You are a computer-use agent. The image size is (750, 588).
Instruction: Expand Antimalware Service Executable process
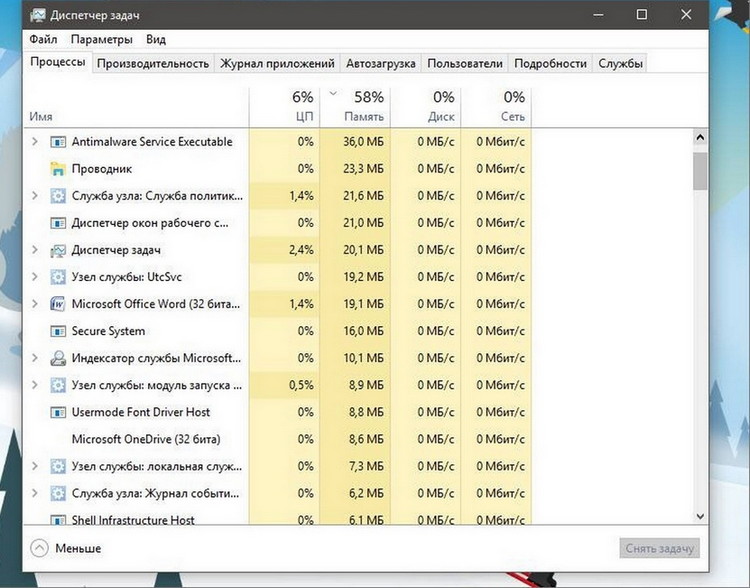(x=34, y=142)
